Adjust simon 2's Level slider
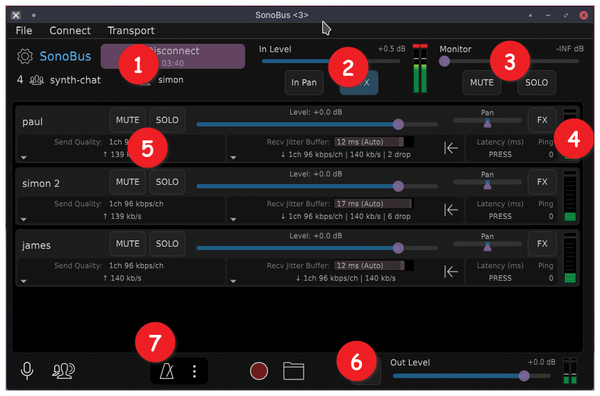 point(317,186)
